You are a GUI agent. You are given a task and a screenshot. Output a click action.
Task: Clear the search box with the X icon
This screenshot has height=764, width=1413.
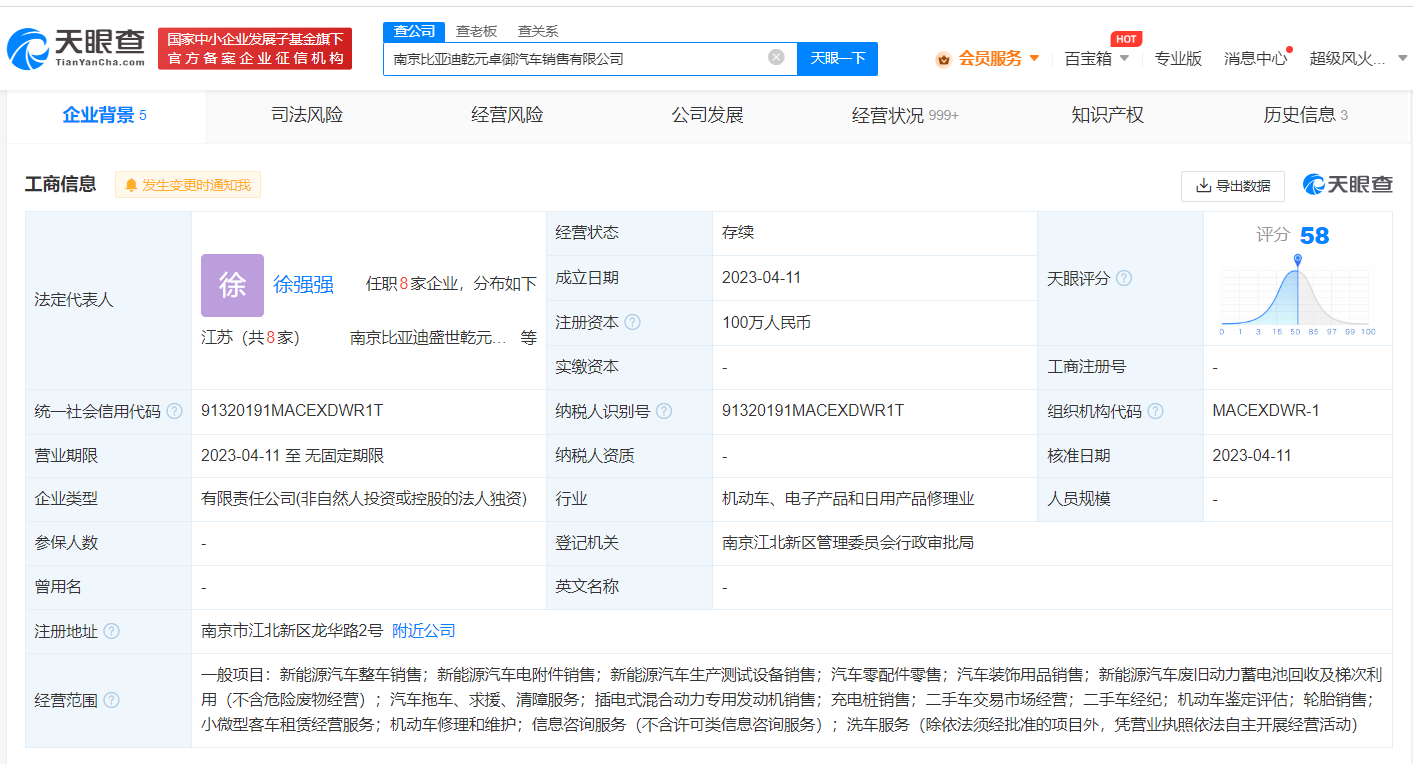click(x=776, y=58)
